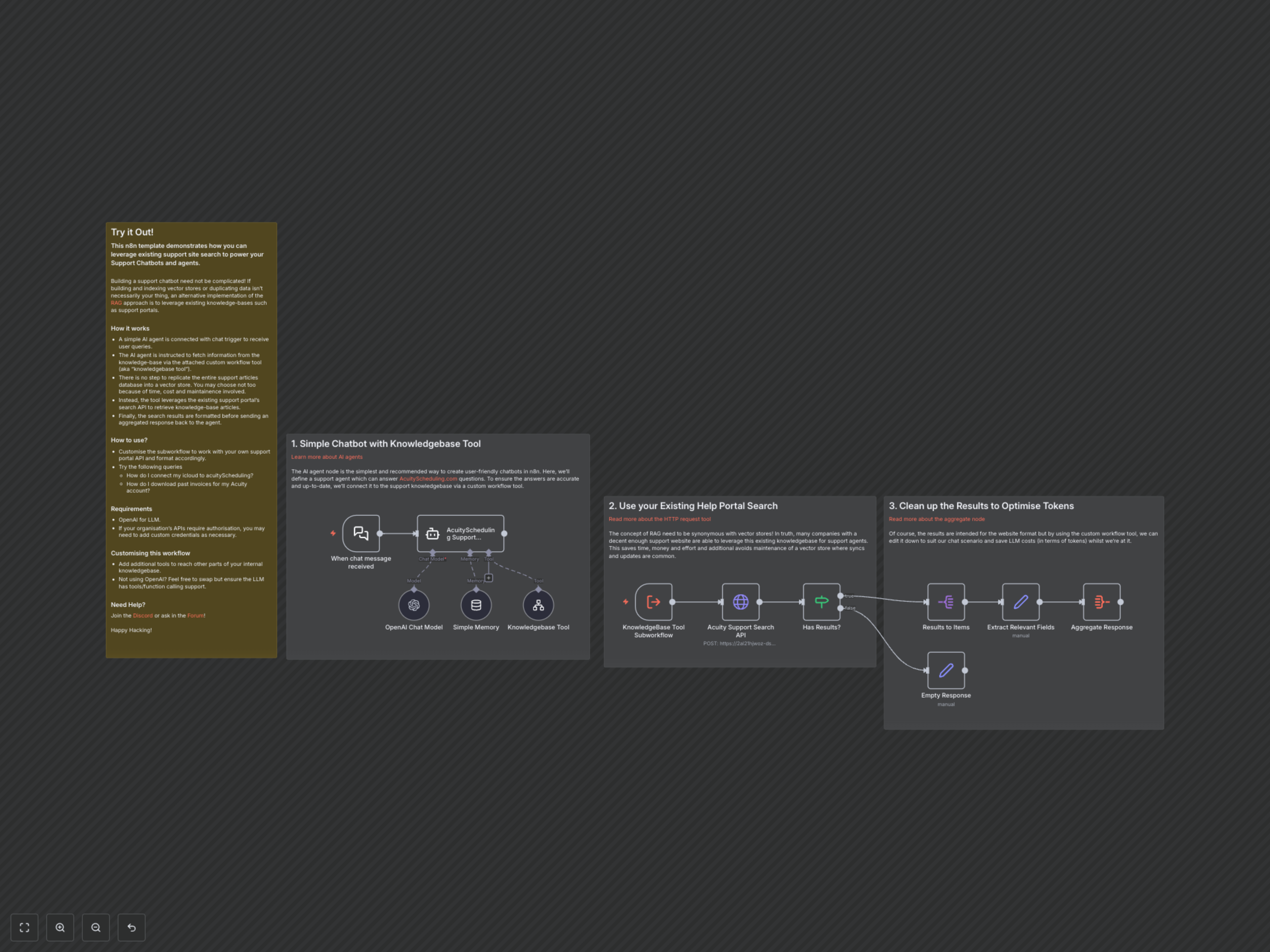
Task: Click the fit-to-view canvas icon
Action: pyautogui.click(x=24, y=927)
